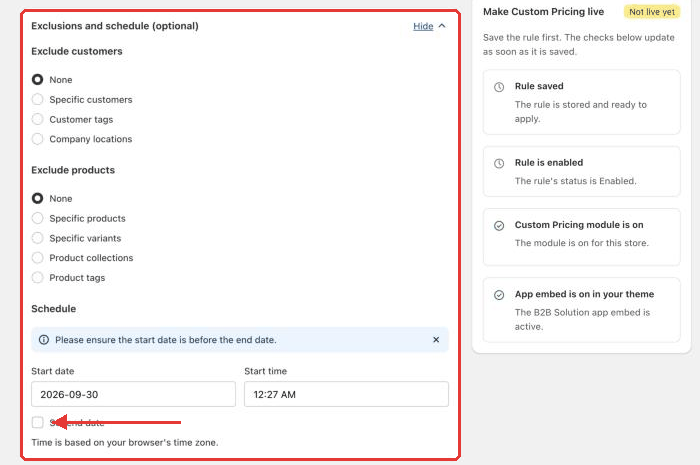Open the Start time field

tap(346, 394)
